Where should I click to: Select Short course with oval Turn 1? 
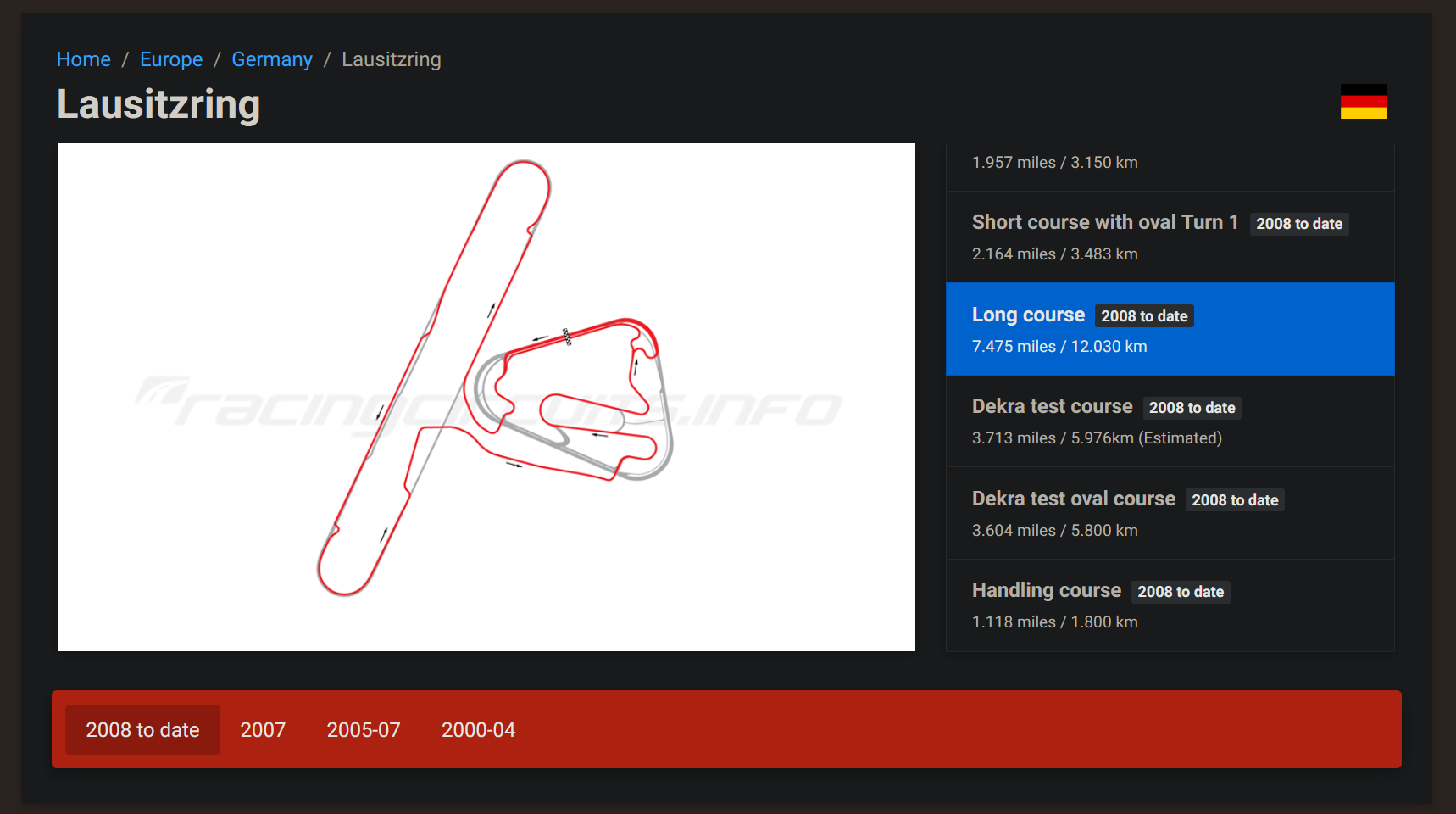coord(1170,237)
